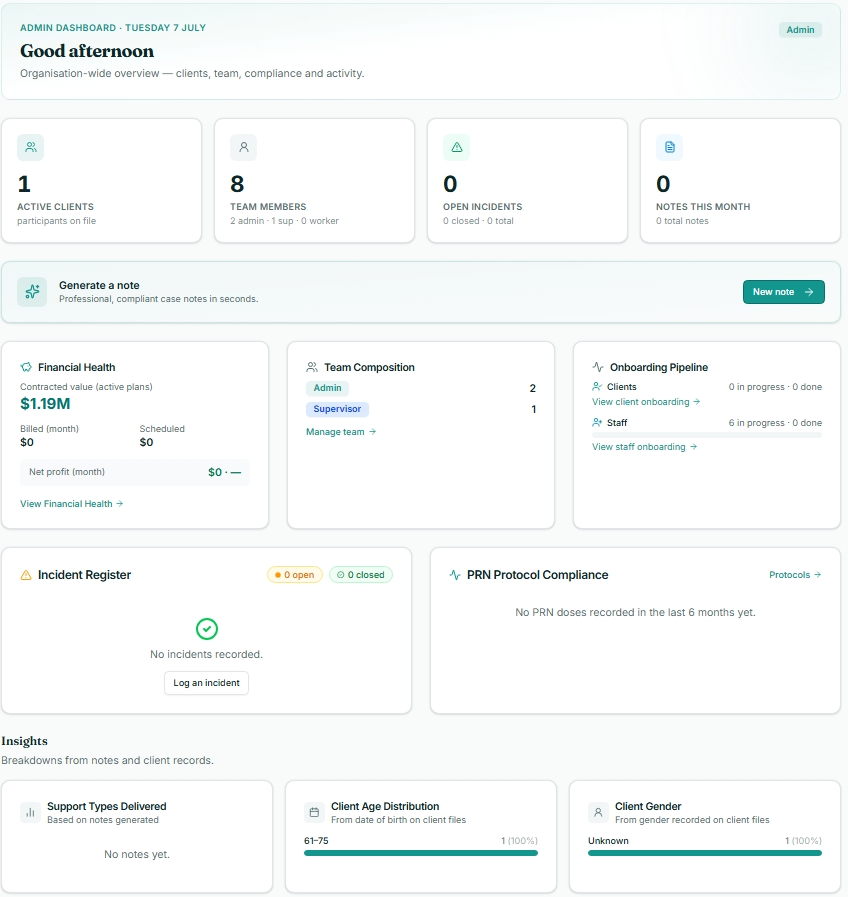The height and width of the screenshot is (897, 848).
Task: Click the Active Clients people icon
Action: point(31,147)
